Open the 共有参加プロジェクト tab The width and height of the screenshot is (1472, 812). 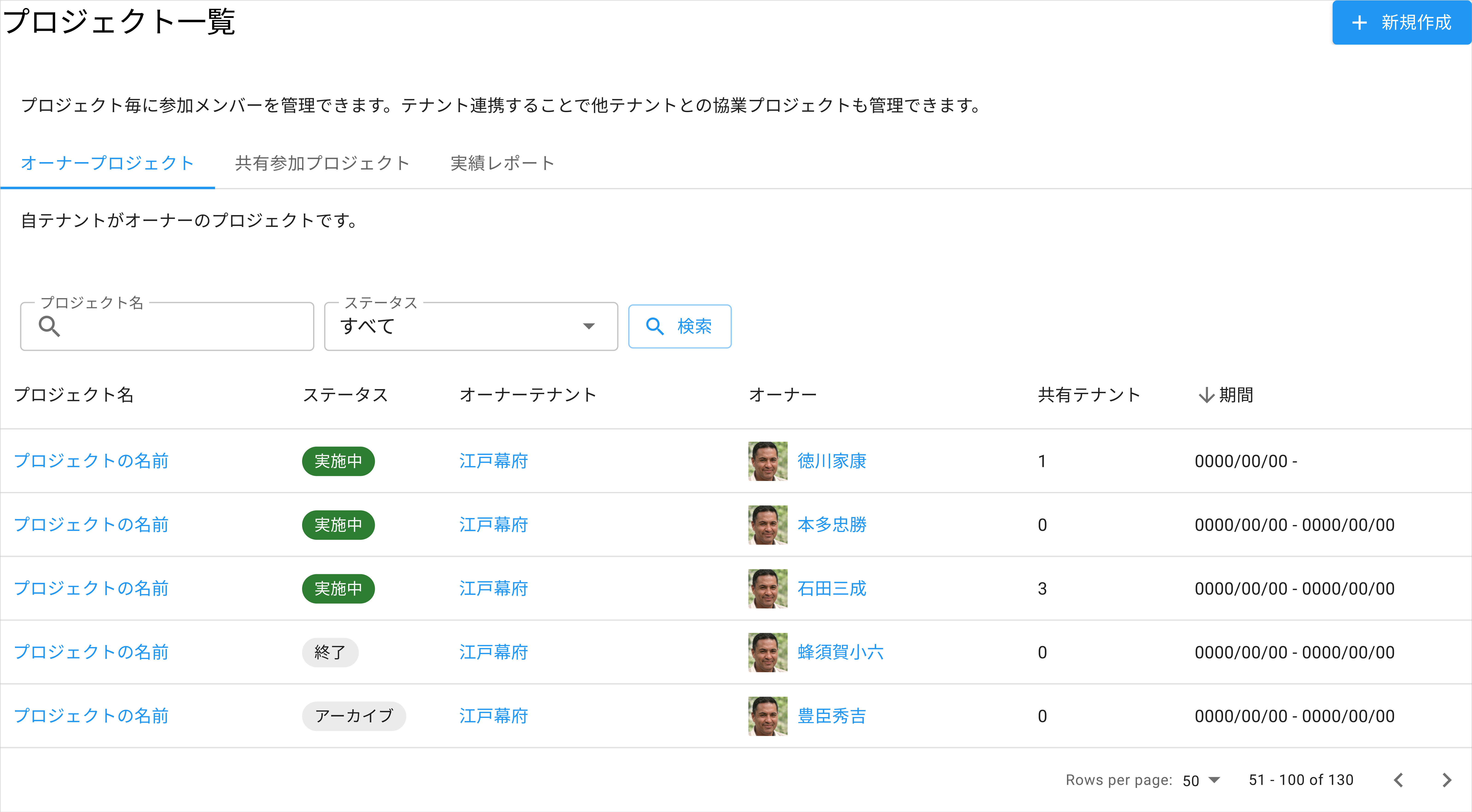coord(322,163)
